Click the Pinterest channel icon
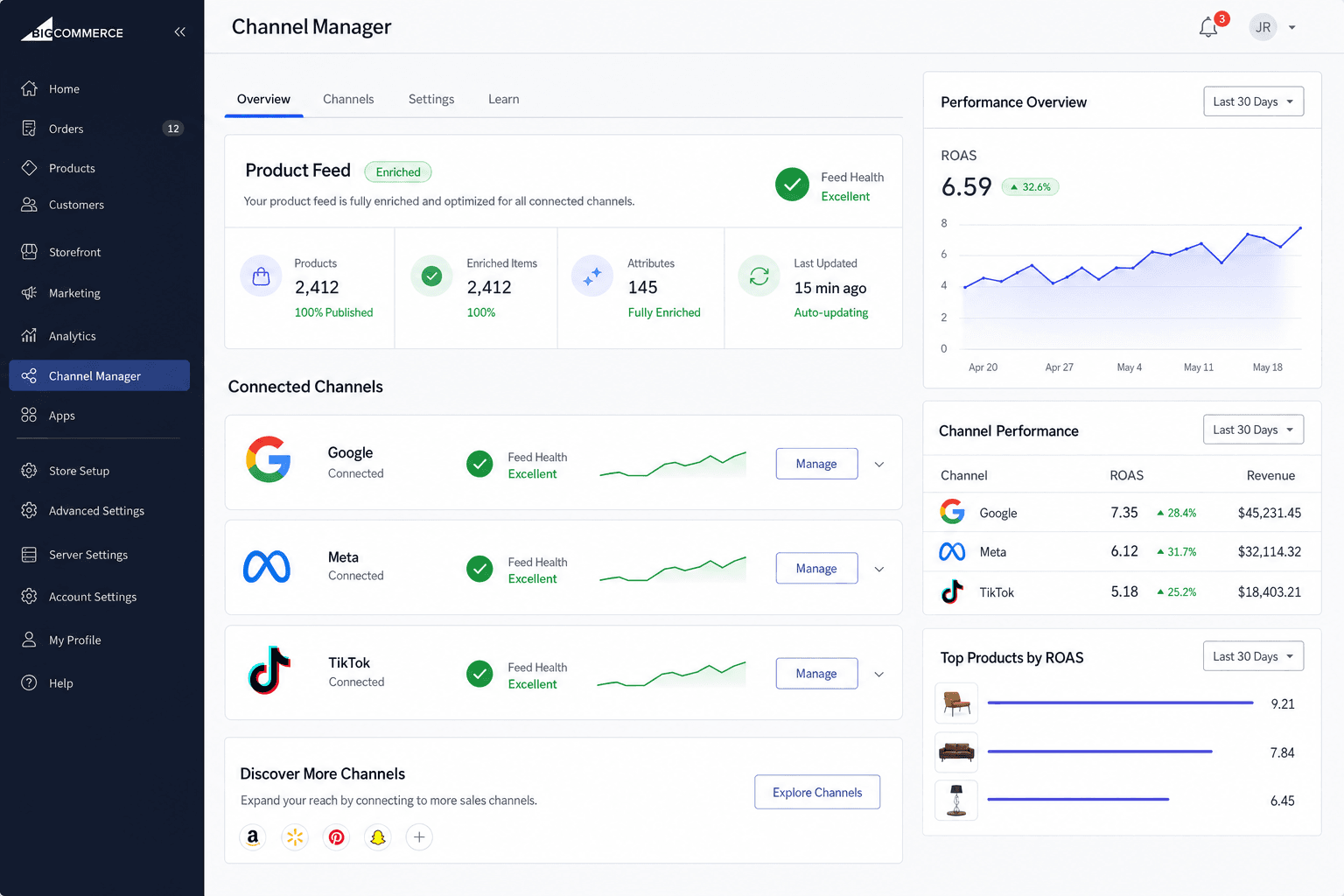The width and height of the screenshot is (1344, 896). (x=336, y=837)
